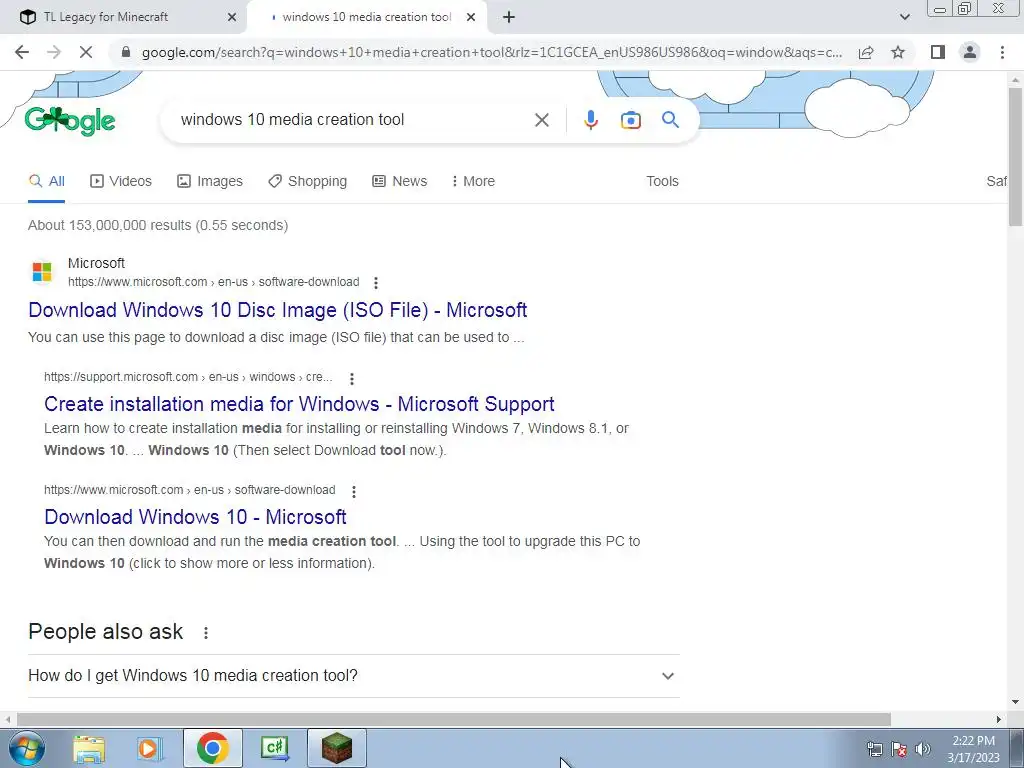Search by image with camera icon
Screen dimensions: 1024x768
pos(630,120)
